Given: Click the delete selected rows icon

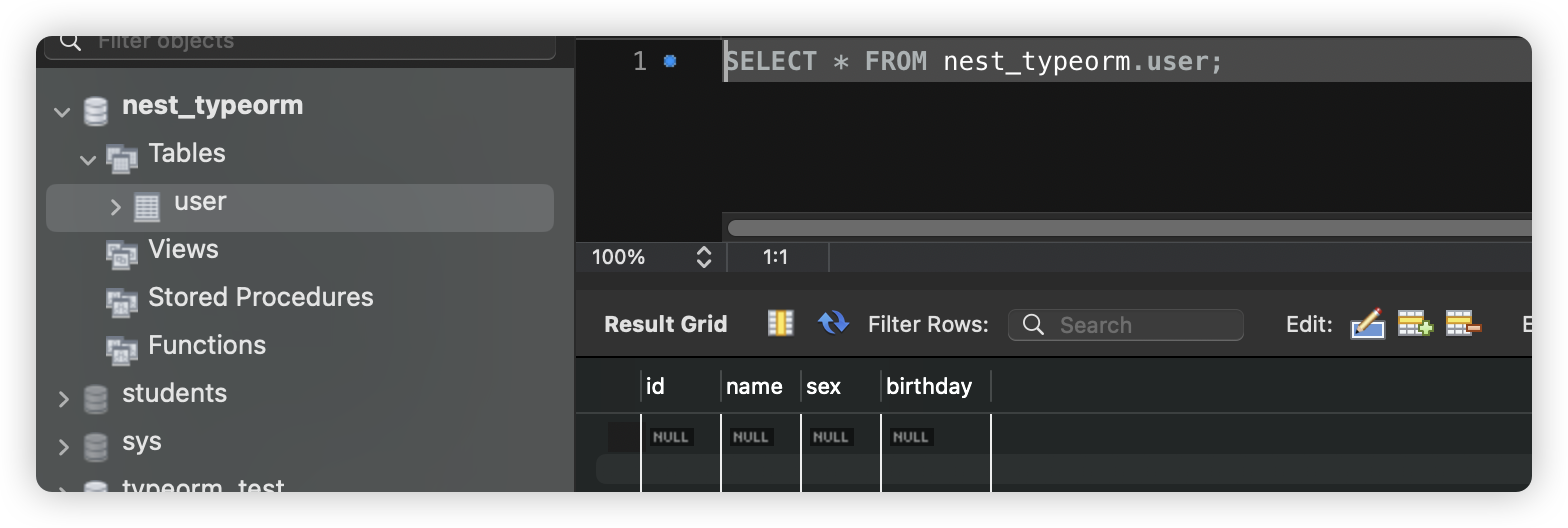Looking at the screenshot, I should tap(1462, 324).
